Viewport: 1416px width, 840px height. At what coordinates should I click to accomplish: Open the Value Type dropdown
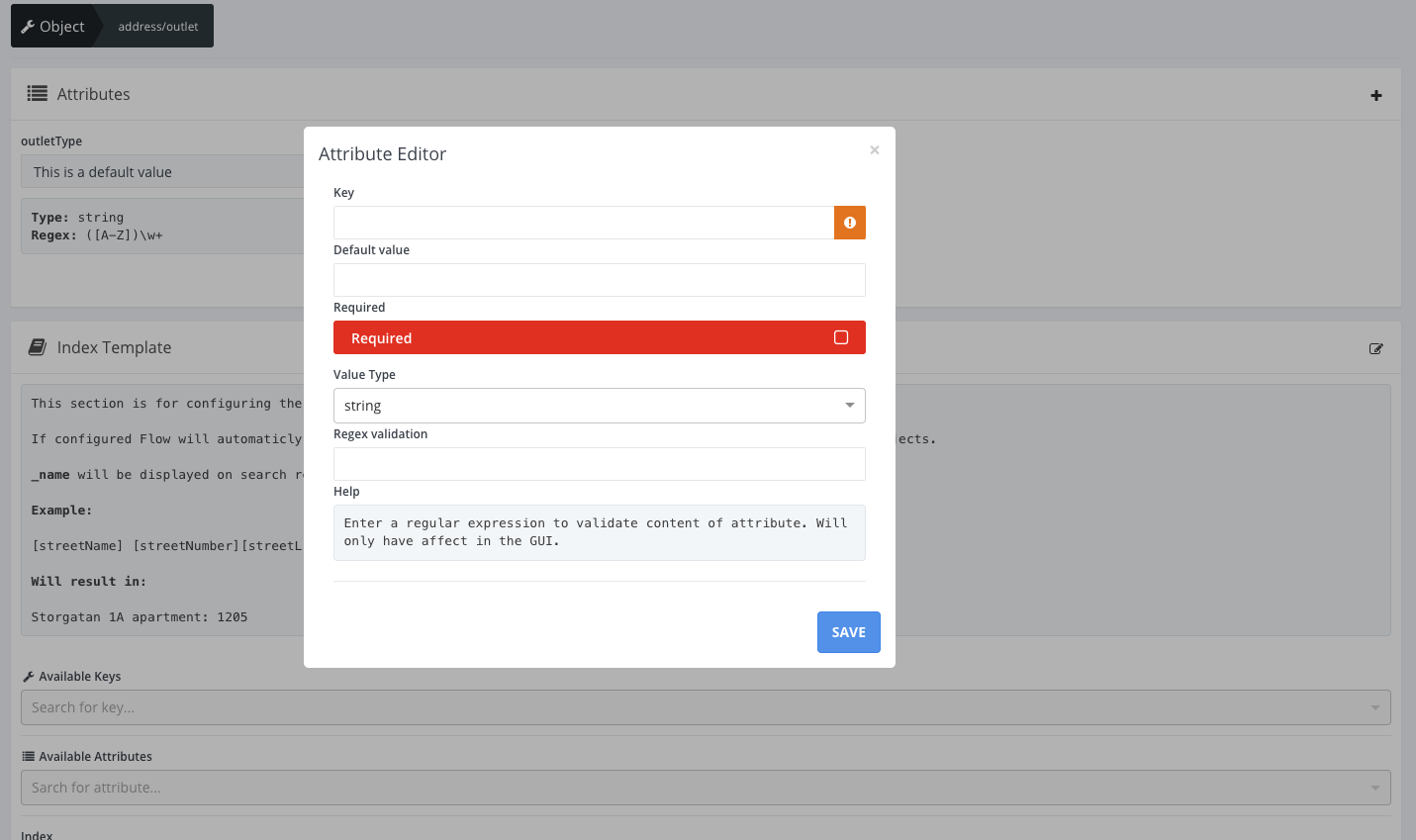click(x=600, y=406)
